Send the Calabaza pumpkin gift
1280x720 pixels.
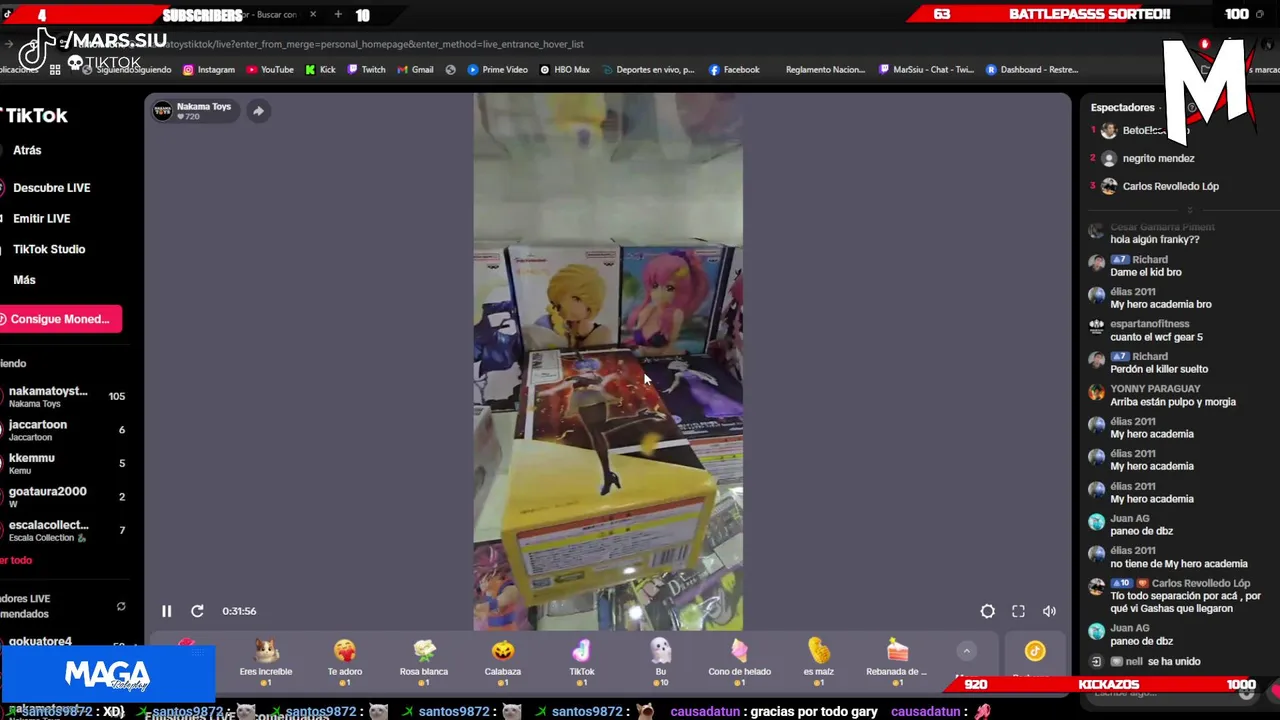[x=503, y=662]
